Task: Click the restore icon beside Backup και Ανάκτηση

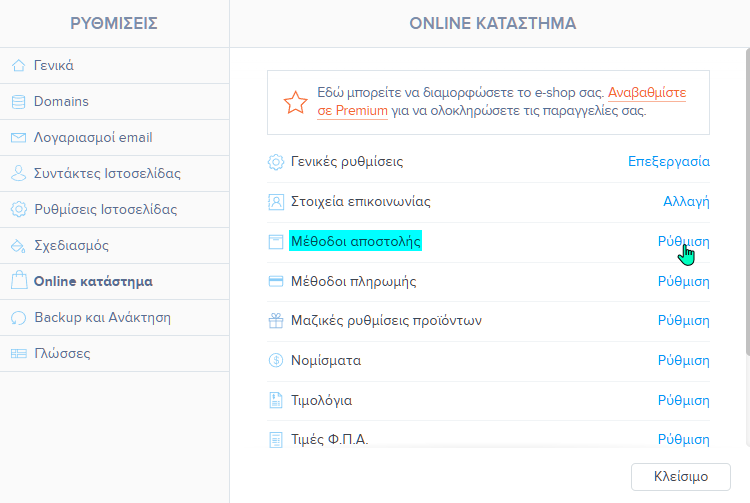Action: tap(19, 317)
